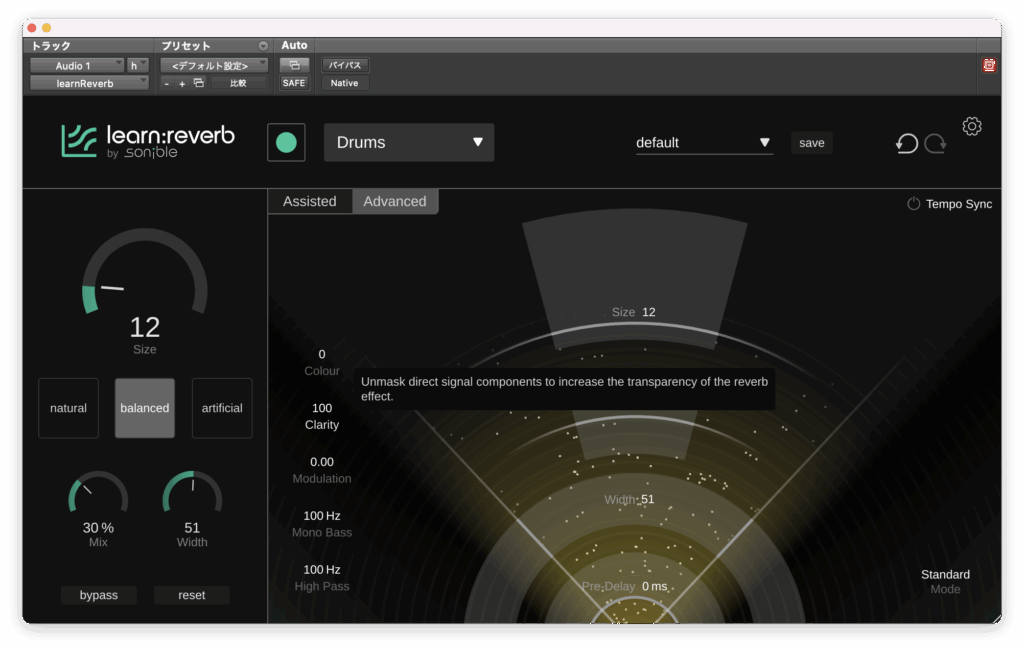Screen dimensions: 1024x650
Task: Open the sonible settings gear
Action: [972, 126]
